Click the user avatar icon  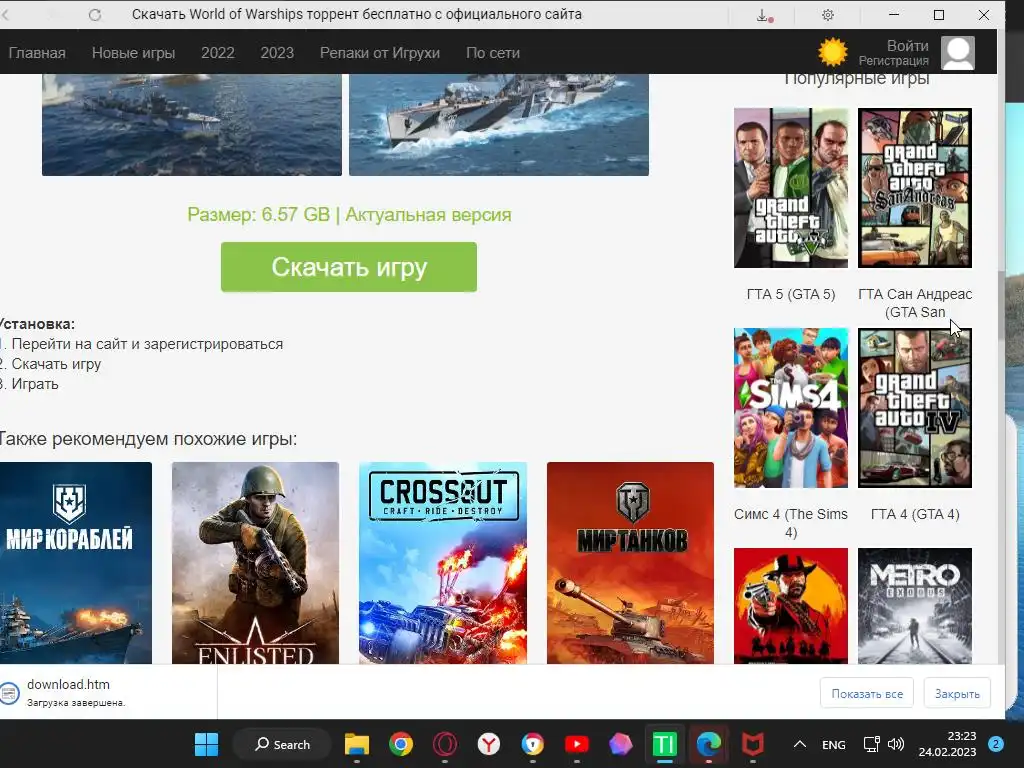958,53
